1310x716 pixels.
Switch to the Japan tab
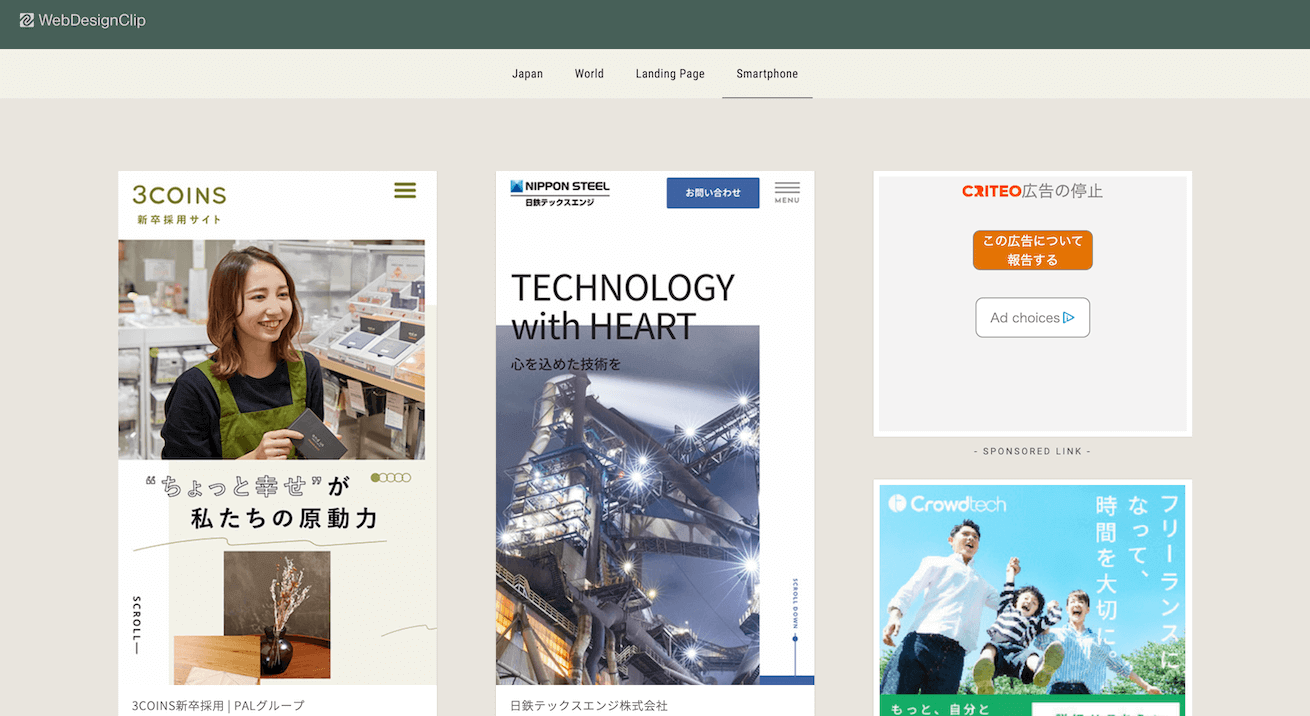pos(527,74)
